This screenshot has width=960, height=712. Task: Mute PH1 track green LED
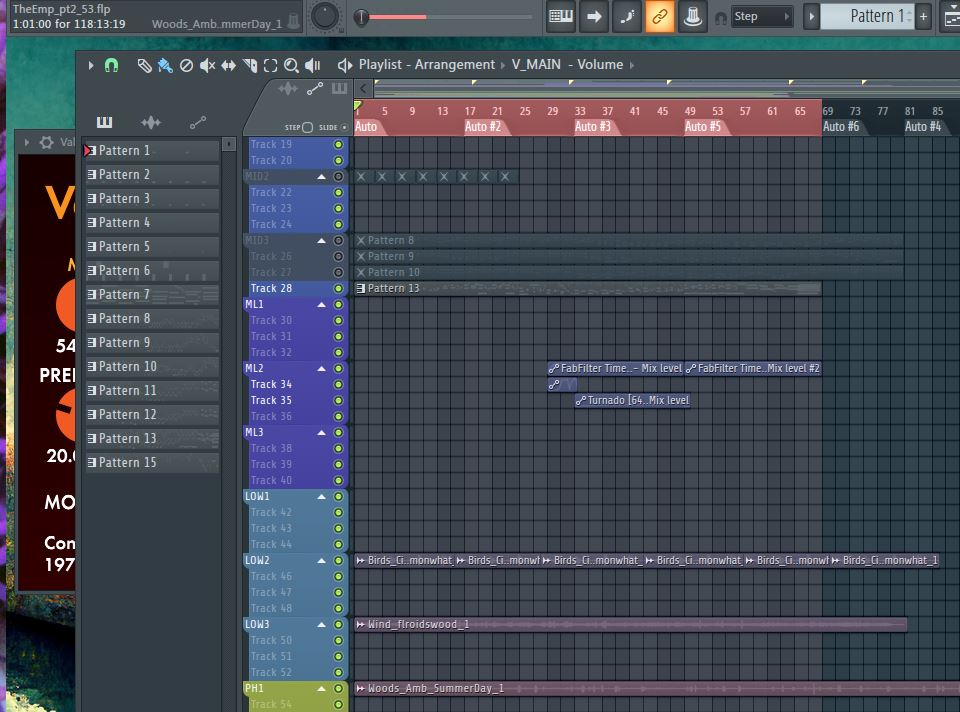(x=338, y=688)
